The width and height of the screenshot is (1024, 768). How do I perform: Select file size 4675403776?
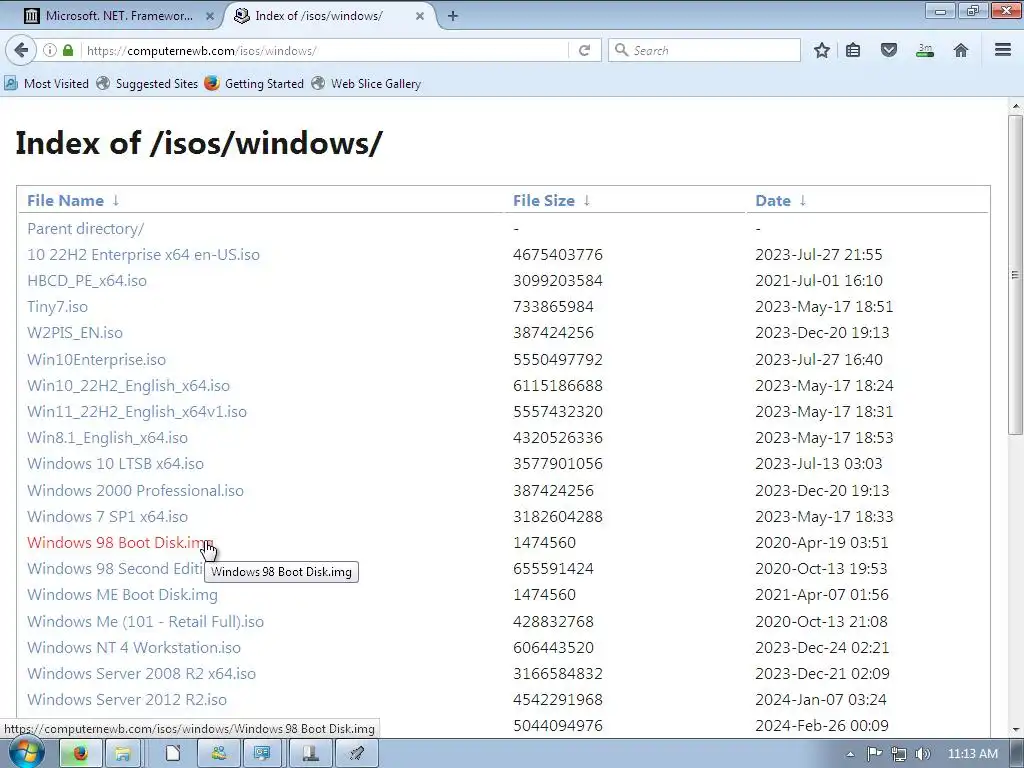(558, 255)
